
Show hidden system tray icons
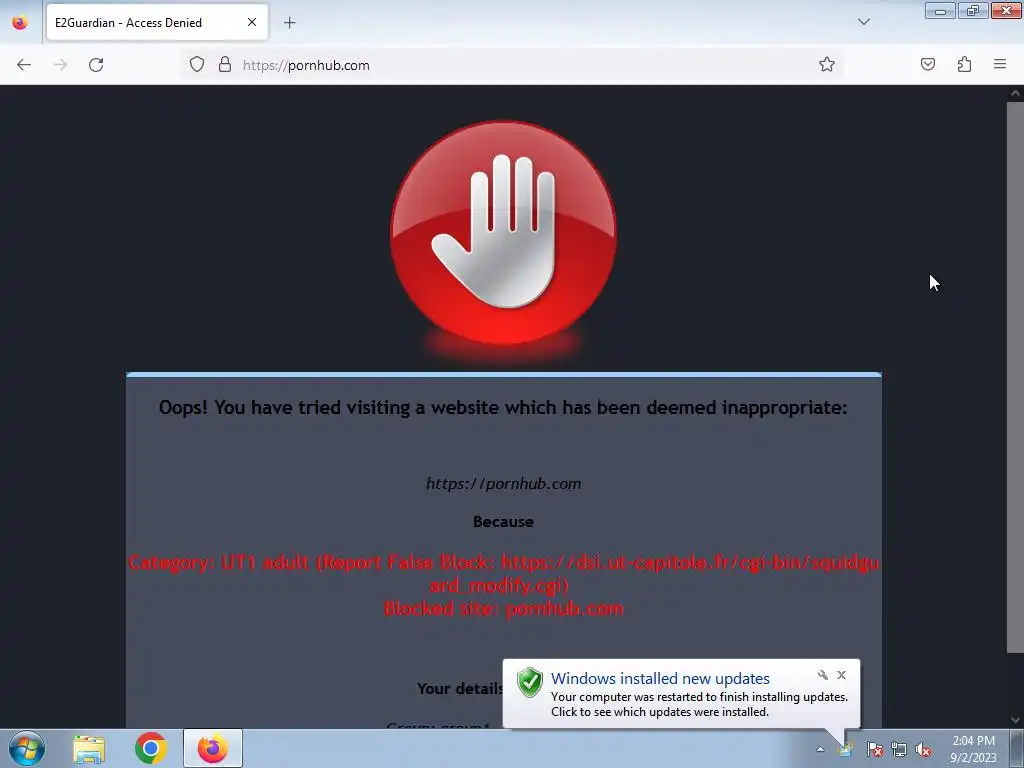click(820, 749)
